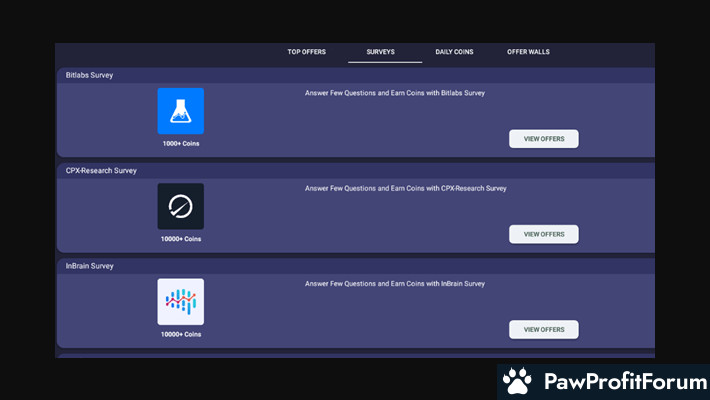The height and width of the screenshot is (400, 710).
Task: Click the CPX-Research Survey description text
Action: tap(406, 188)
